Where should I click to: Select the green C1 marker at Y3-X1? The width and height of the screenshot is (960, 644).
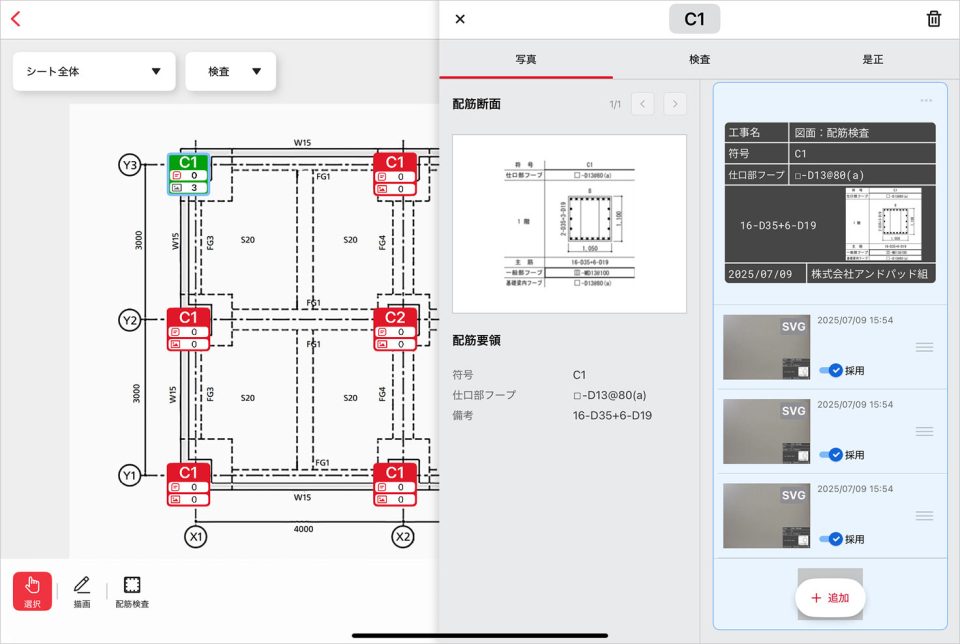click(189, 174)
